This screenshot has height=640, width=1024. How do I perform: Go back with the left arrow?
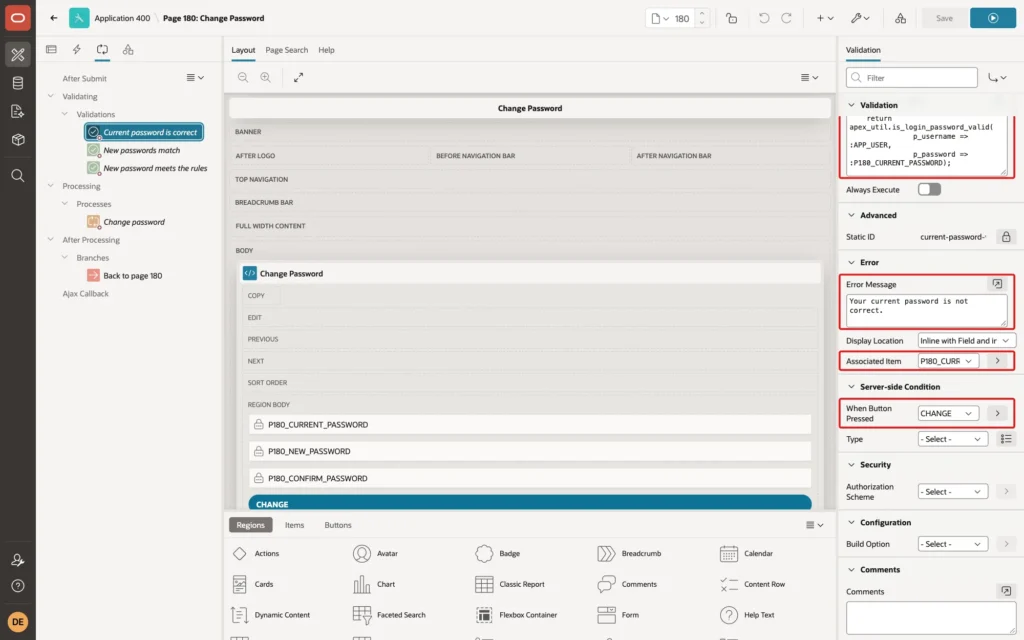coord(54,18)
